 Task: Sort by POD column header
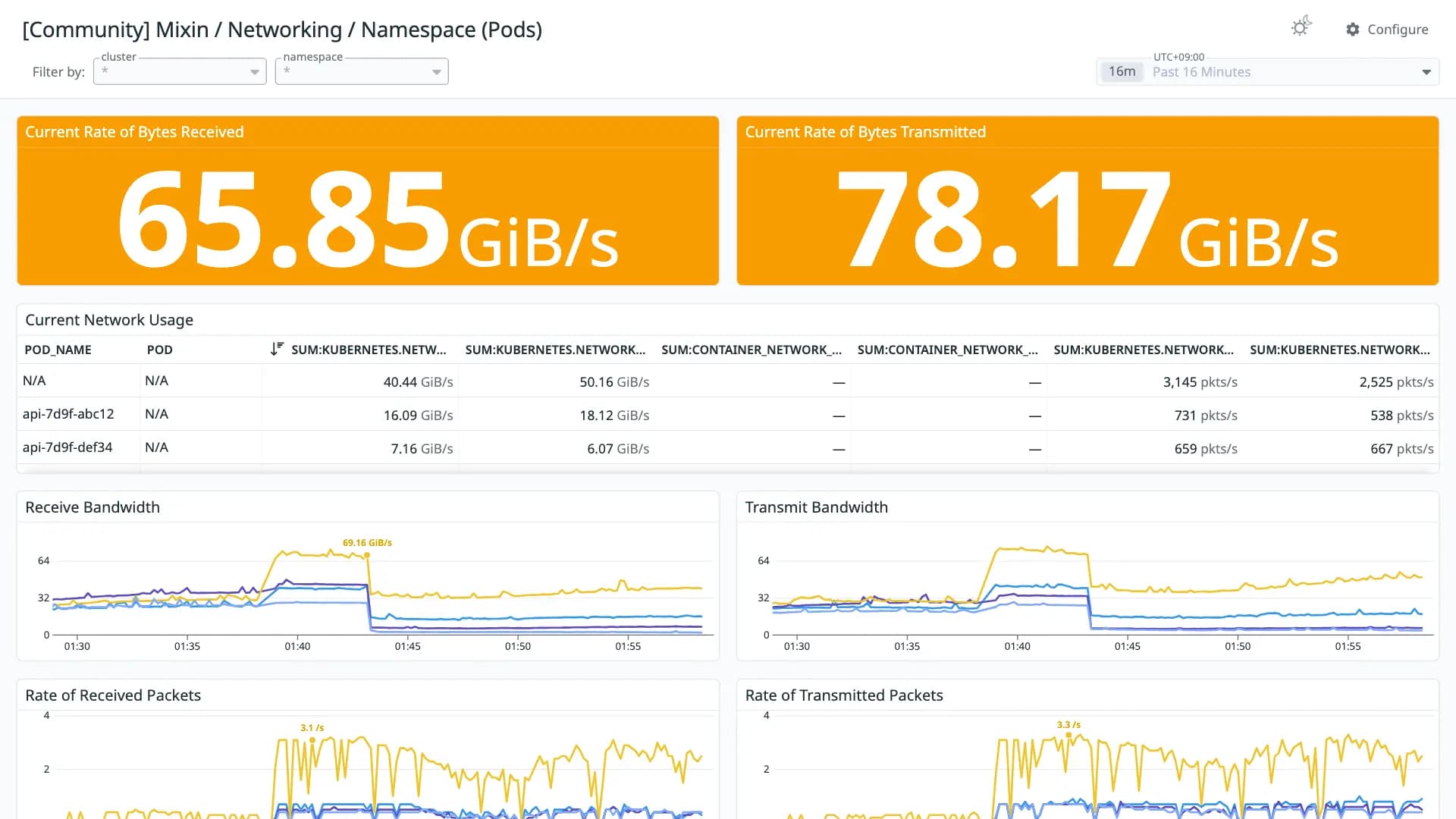[x=159, y=350]
